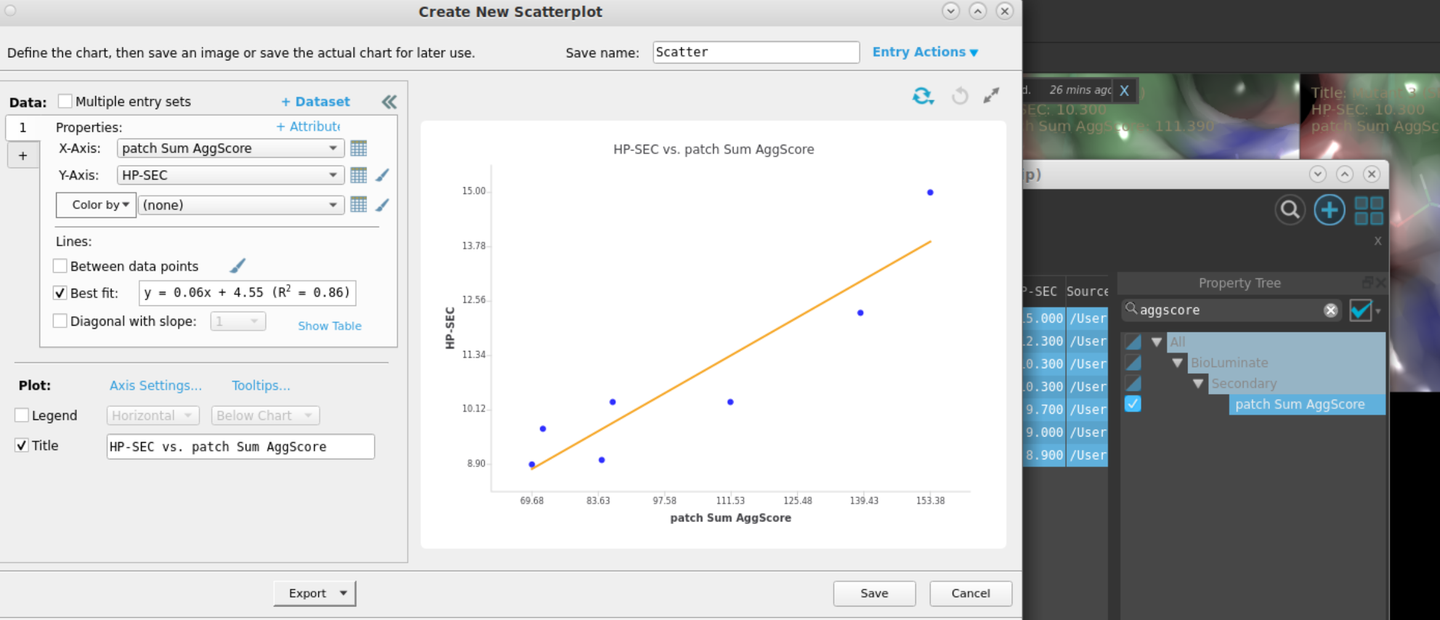1440x620 pixels.
Task: Click Y-Axis paintbrush style icon
Action: pos(382,175)
